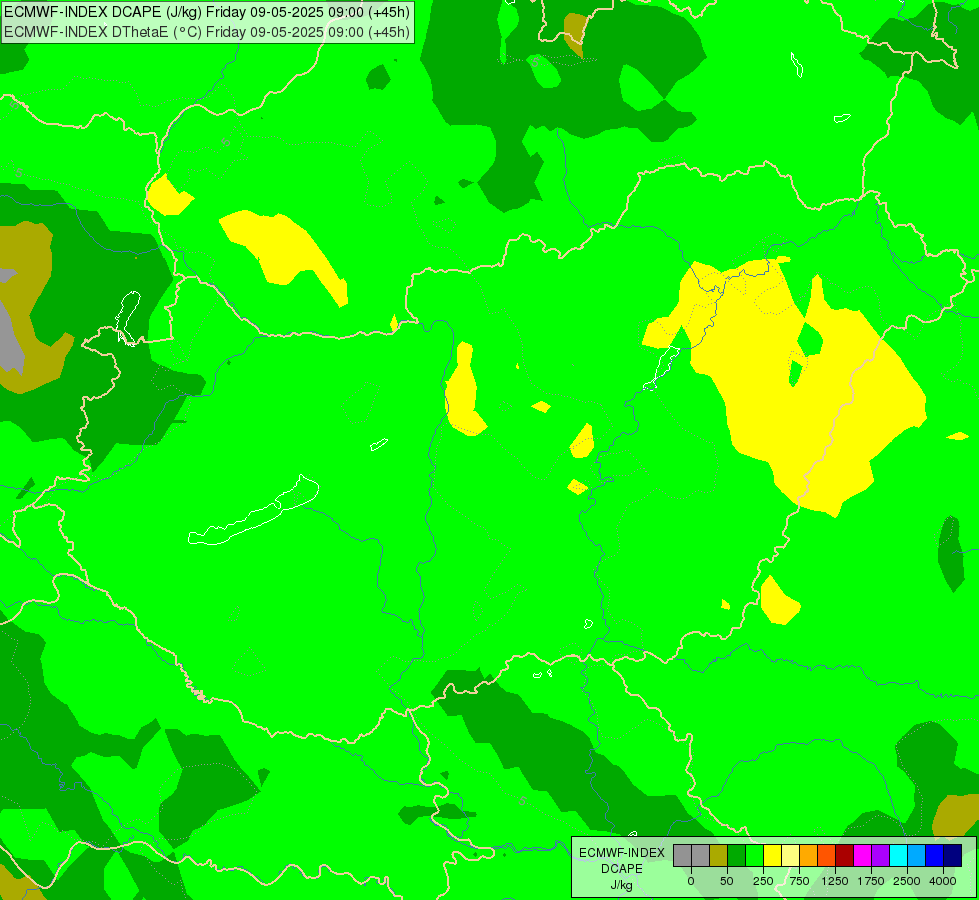This screenshot has width=979, height=900.
Task: Click the legend tick value 1250
Action: tap(835, 881)
